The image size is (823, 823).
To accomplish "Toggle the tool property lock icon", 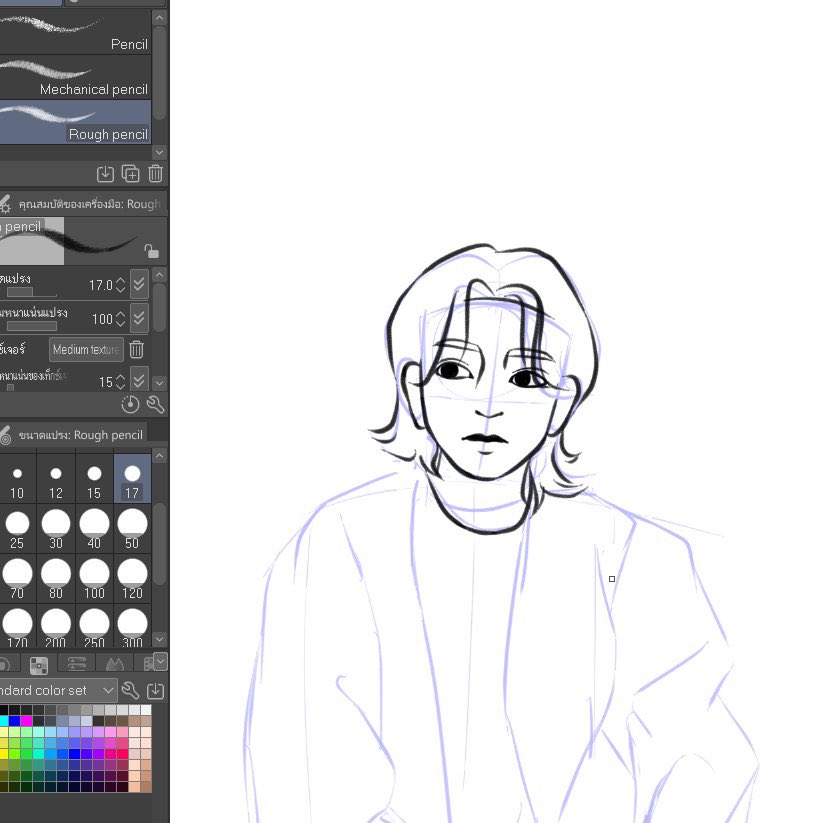I will 151,251.
